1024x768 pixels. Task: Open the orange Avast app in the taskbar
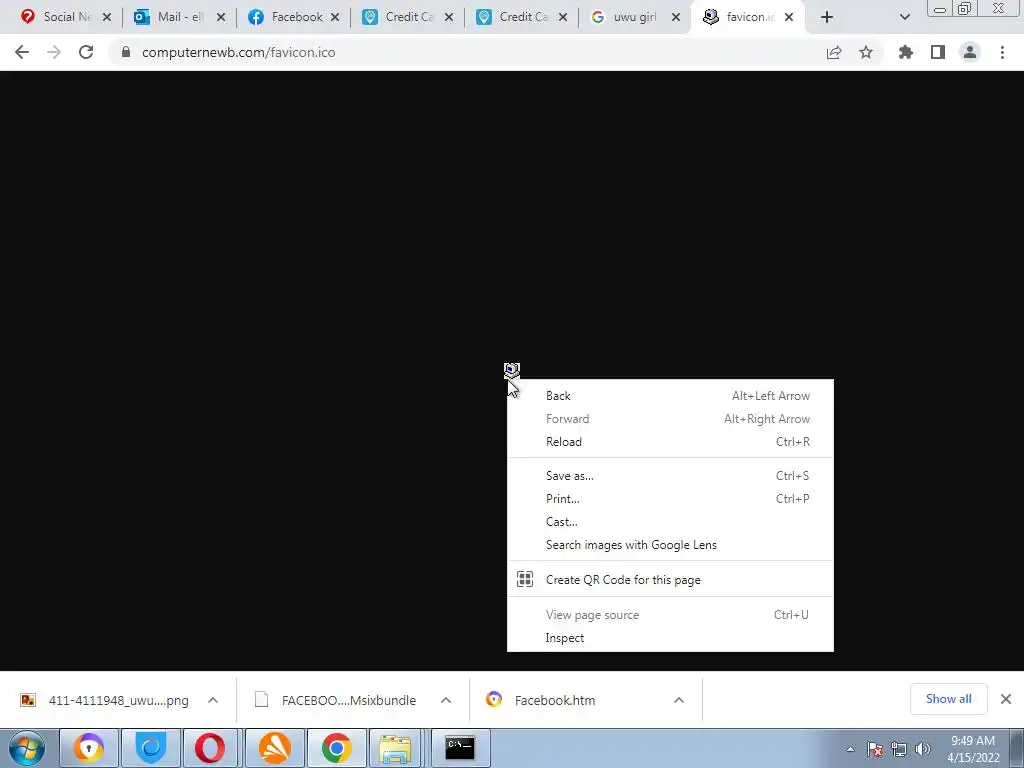click(x=275, y=748)
